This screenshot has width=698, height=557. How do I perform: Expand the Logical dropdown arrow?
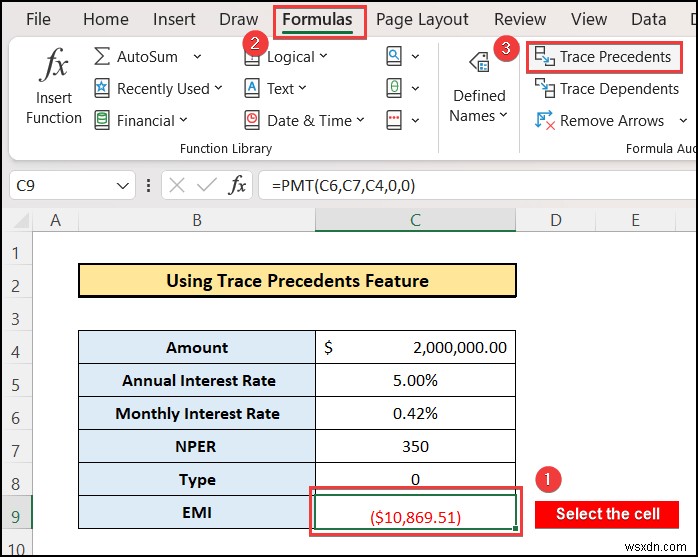(324, 56)
